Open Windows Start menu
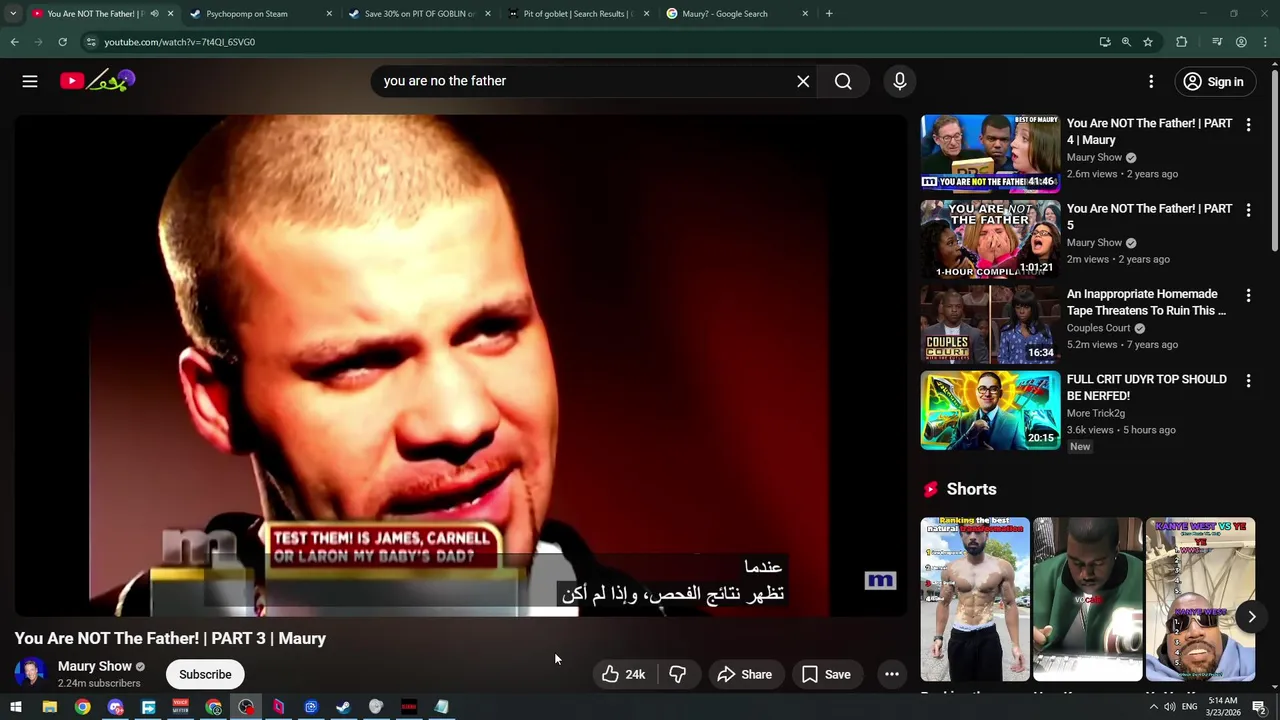The image size is (1280, 720). coord(16,707)
